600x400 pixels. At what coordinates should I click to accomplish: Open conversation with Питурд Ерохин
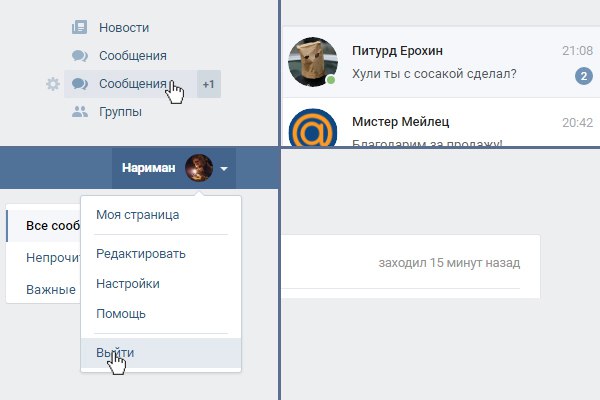(441, 62)
